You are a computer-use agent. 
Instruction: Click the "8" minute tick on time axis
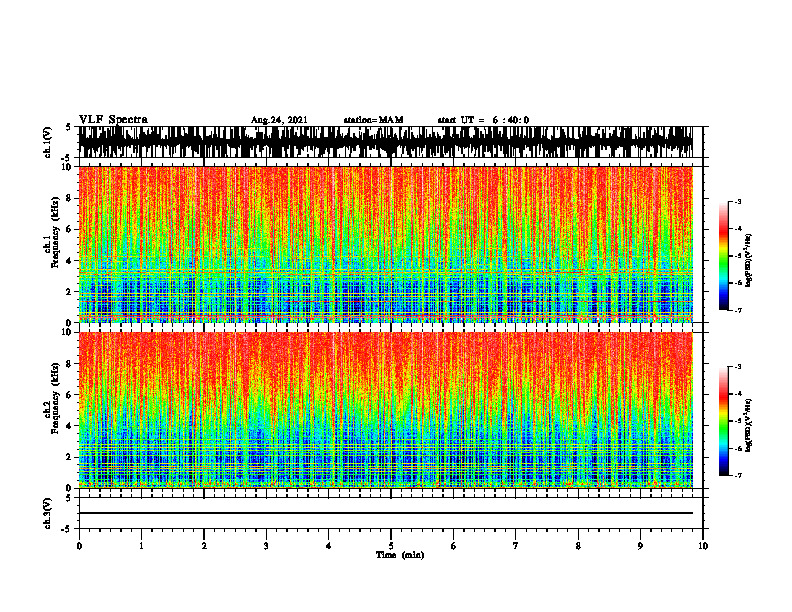tap(578, 546)
